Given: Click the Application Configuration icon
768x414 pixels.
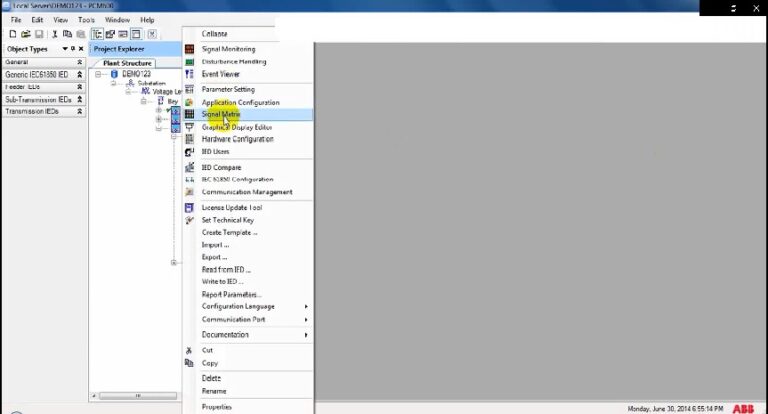Looking at the screenshot, I should pos(190,102).
